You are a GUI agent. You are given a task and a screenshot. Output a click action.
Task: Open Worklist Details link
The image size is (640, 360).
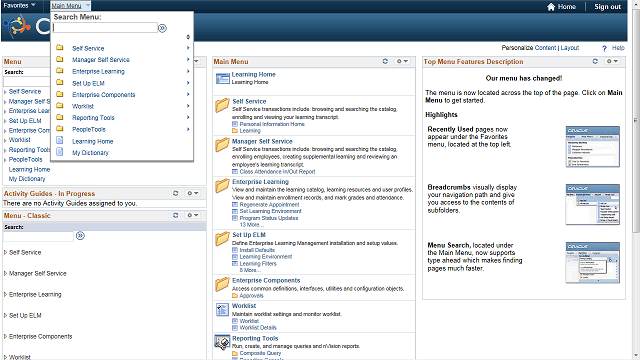click(x=258, y=328)
